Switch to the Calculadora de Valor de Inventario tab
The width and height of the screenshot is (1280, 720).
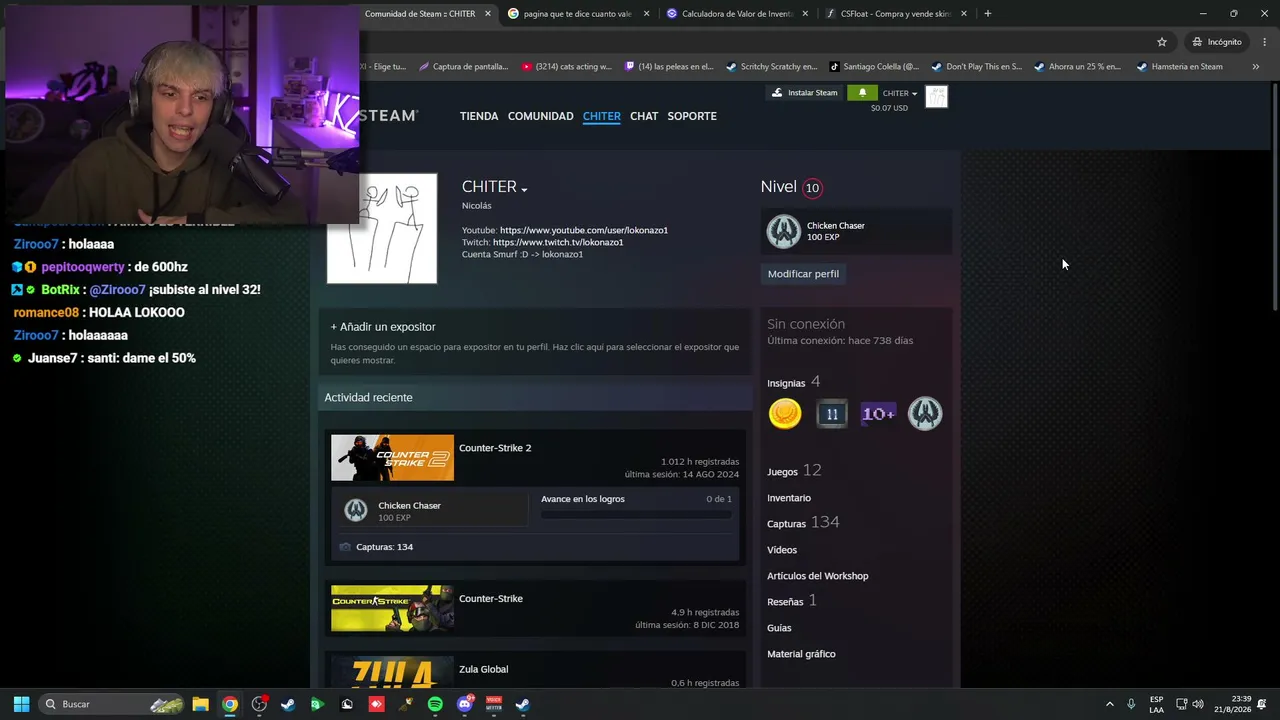tap(735, 14)
